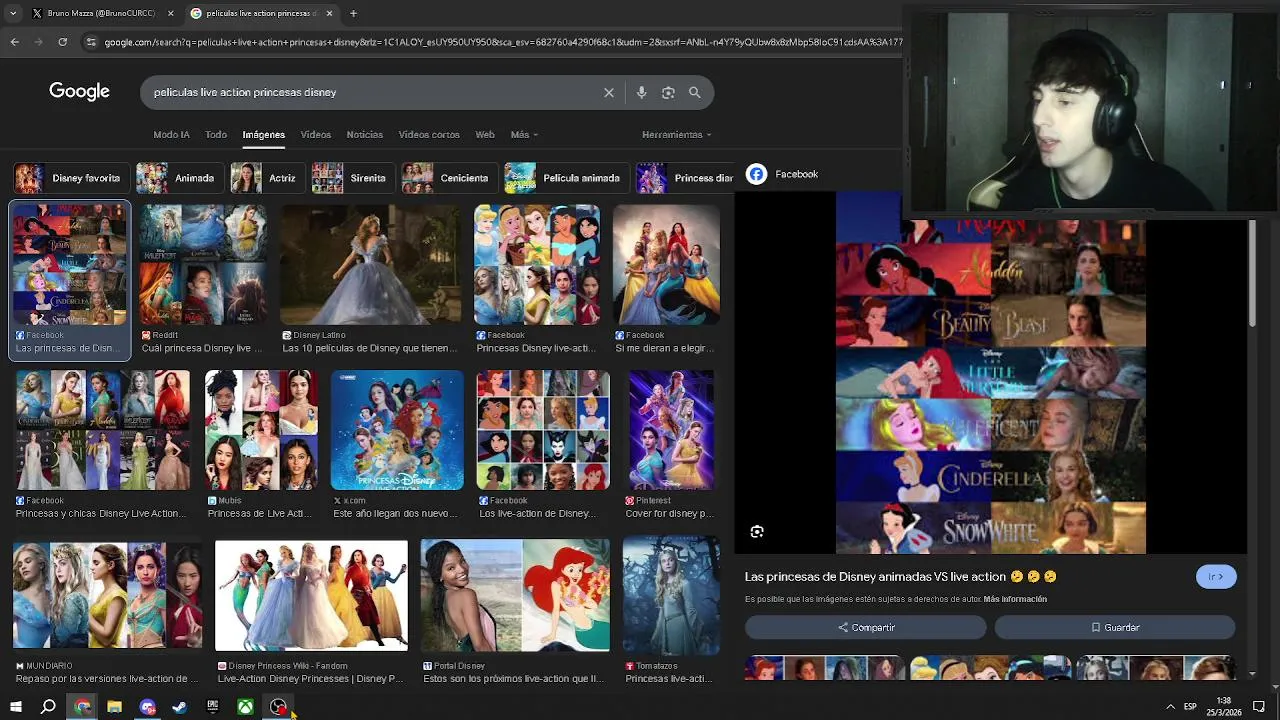1280x720 pixels.
Task: Click inside the Google search input field
Action: pyautogui.click(x=370, y=92)
